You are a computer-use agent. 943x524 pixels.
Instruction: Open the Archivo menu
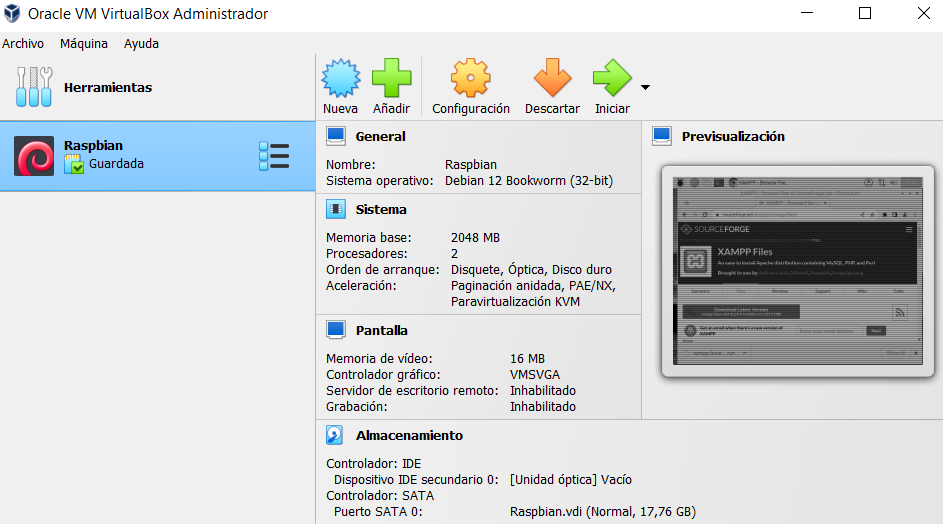click(x=23, y=43)
